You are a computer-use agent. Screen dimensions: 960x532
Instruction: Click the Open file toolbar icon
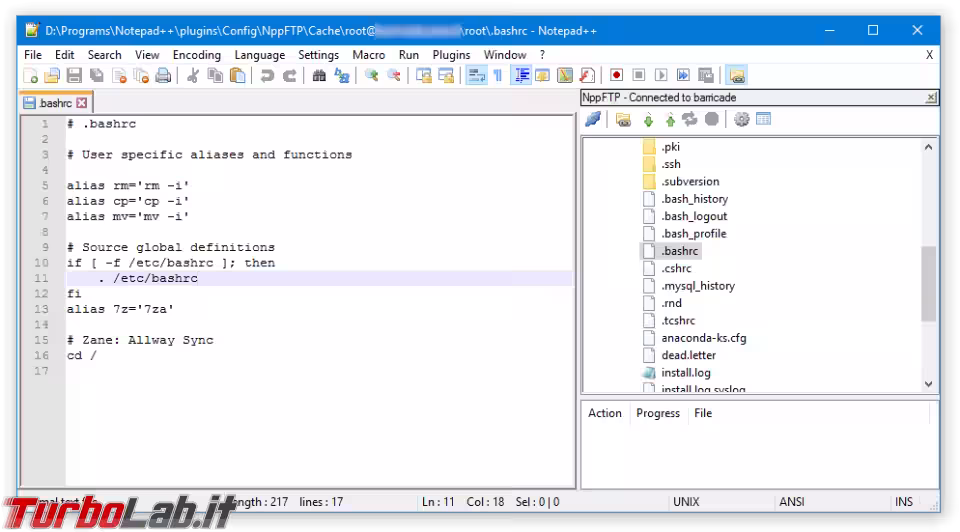click(x=52, y=75)
